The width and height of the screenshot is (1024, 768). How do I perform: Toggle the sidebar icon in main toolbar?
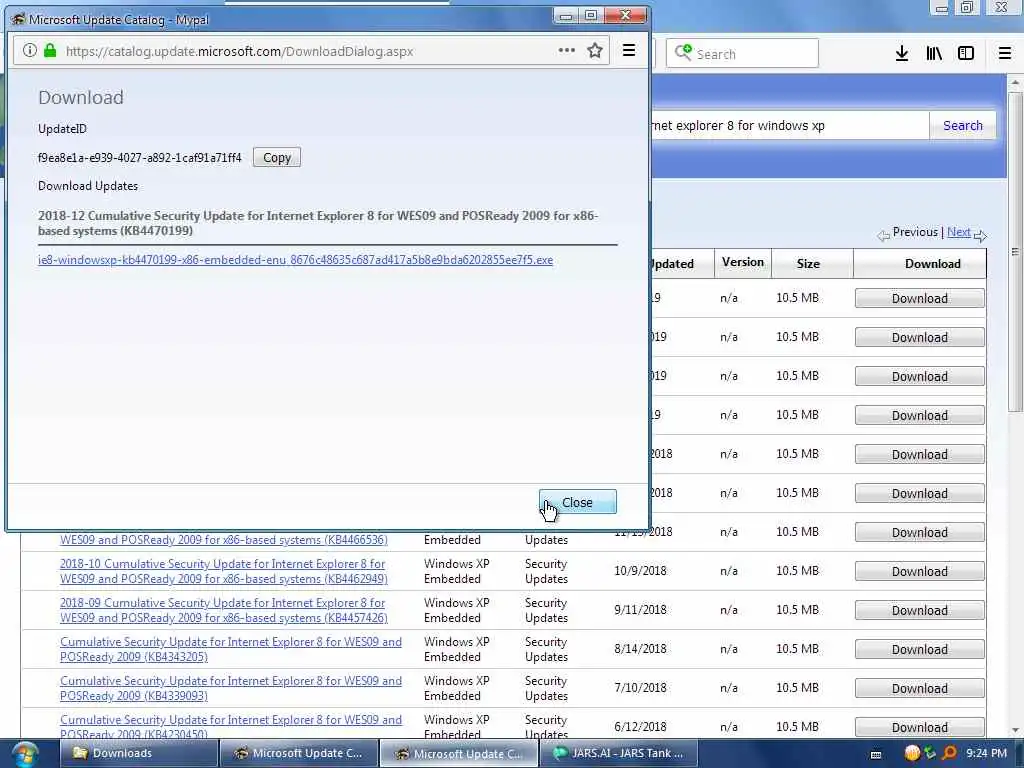coord(966,54)
